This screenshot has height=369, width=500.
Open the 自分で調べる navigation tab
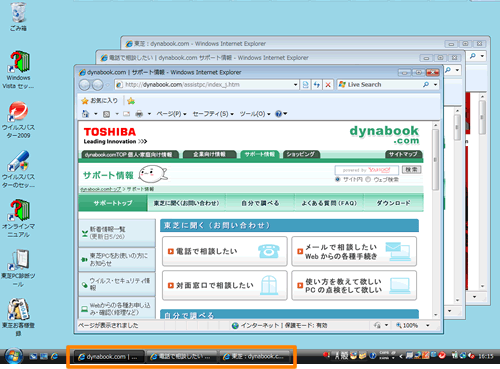point(260,203)
